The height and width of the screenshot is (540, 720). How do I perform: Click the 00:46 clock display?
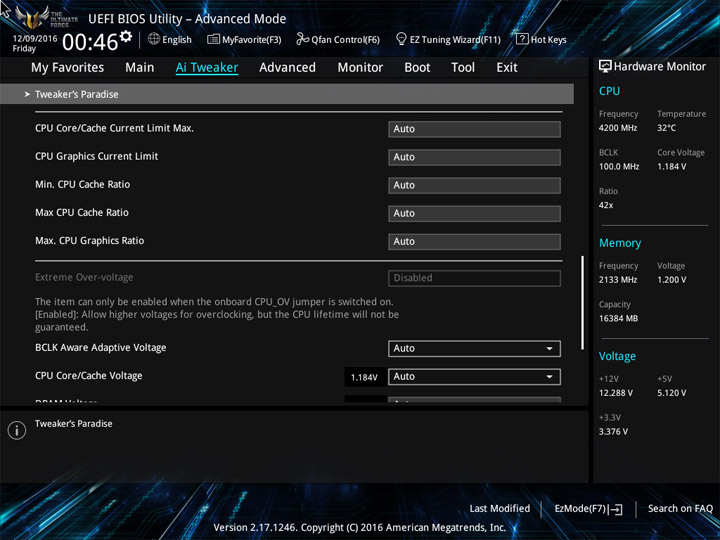click(x=90, y=42)
